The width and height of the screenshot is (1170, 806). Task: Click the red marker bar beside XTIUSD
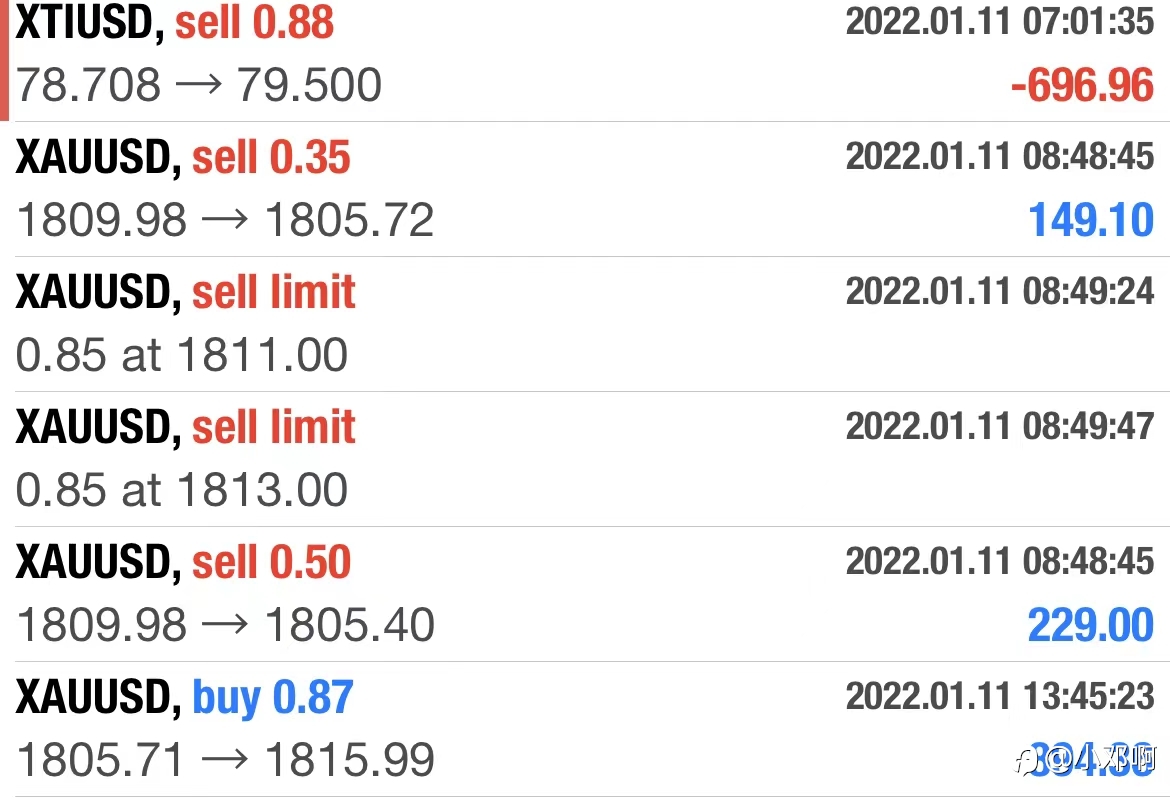click(x=4, y=60)
